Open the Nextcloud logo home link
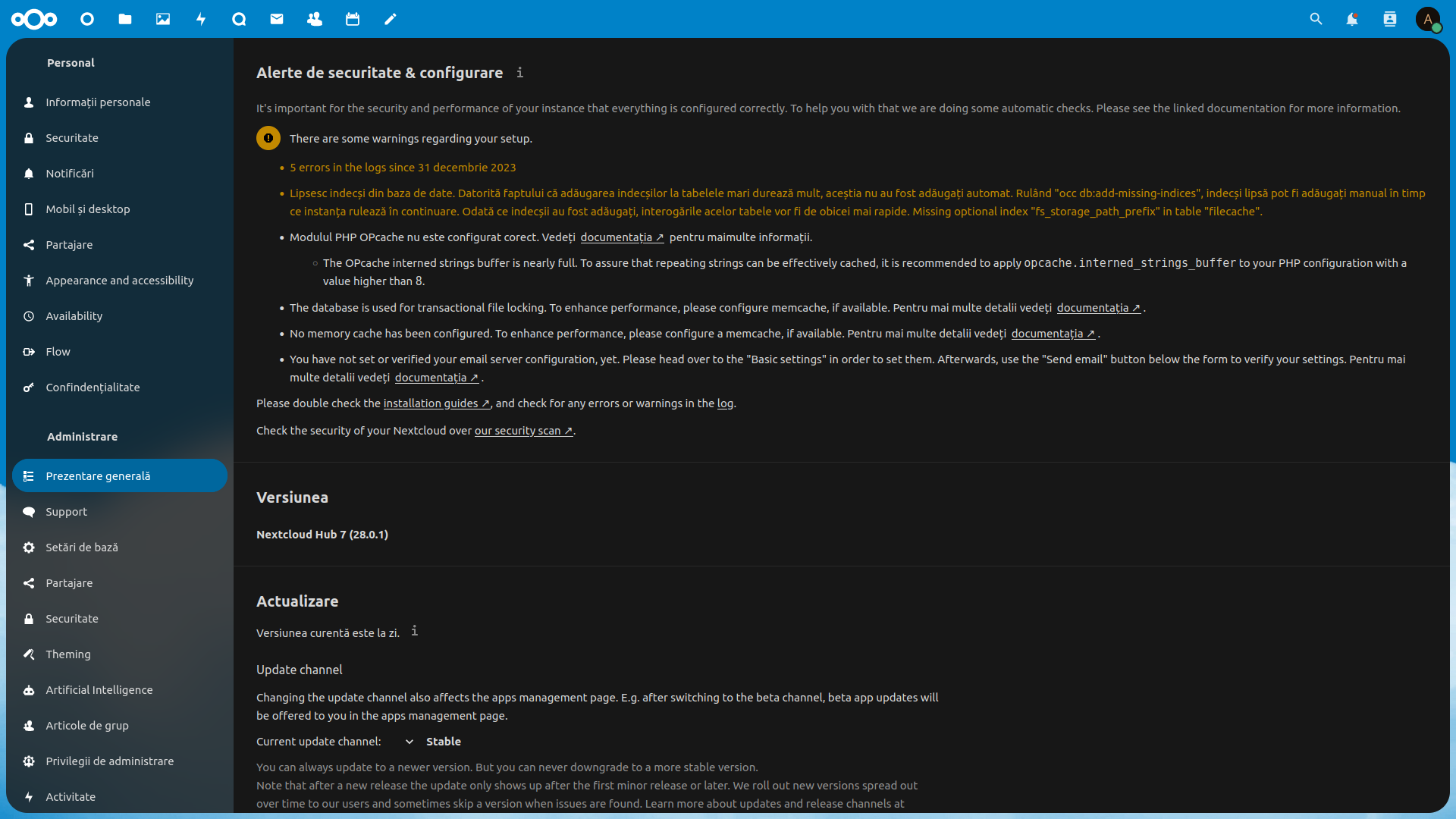1456x819 pixels. click(34, 19)
